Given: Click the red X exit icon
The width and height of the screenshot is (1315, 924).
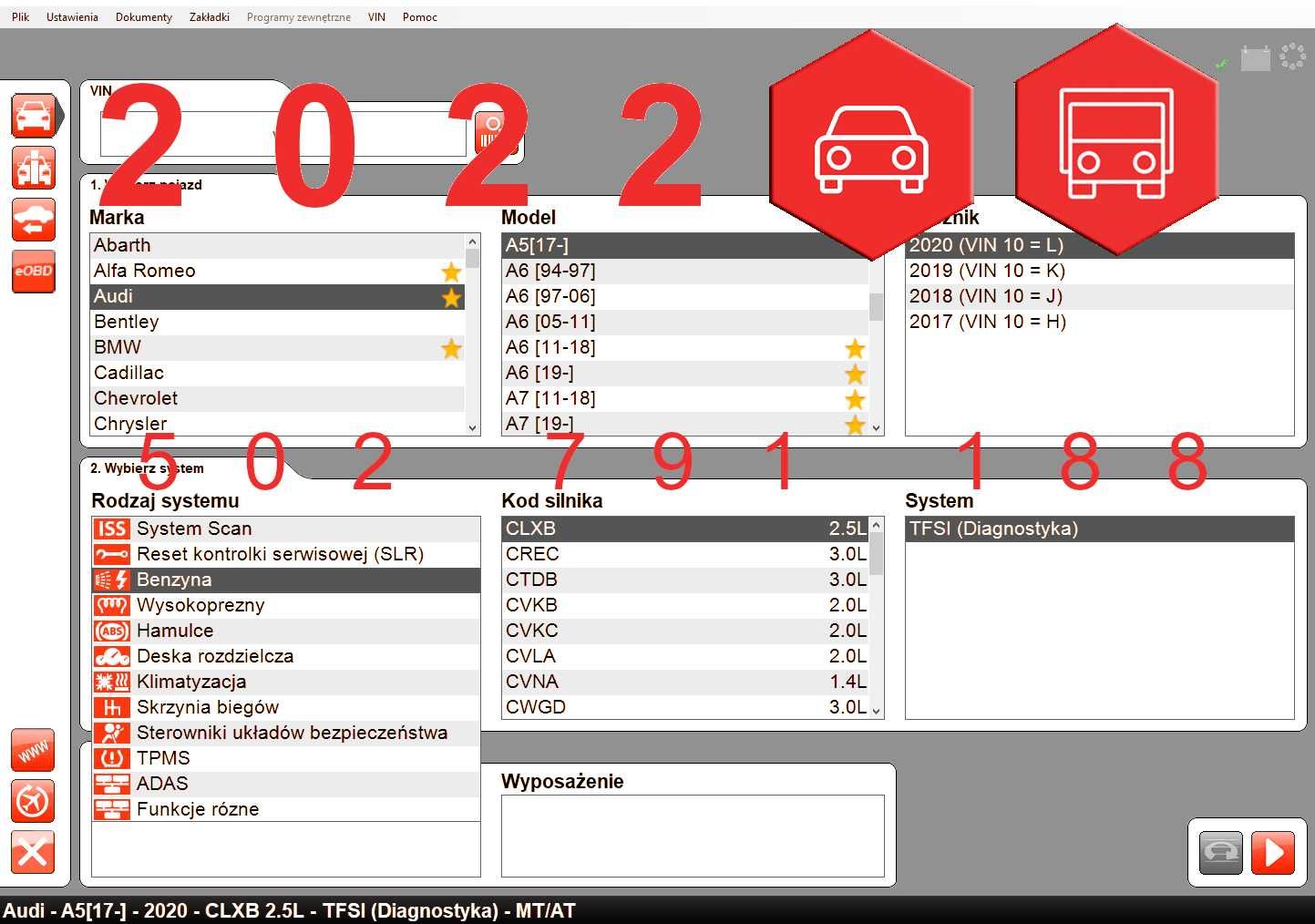Looking at the screenshot, I should [33, 853].
